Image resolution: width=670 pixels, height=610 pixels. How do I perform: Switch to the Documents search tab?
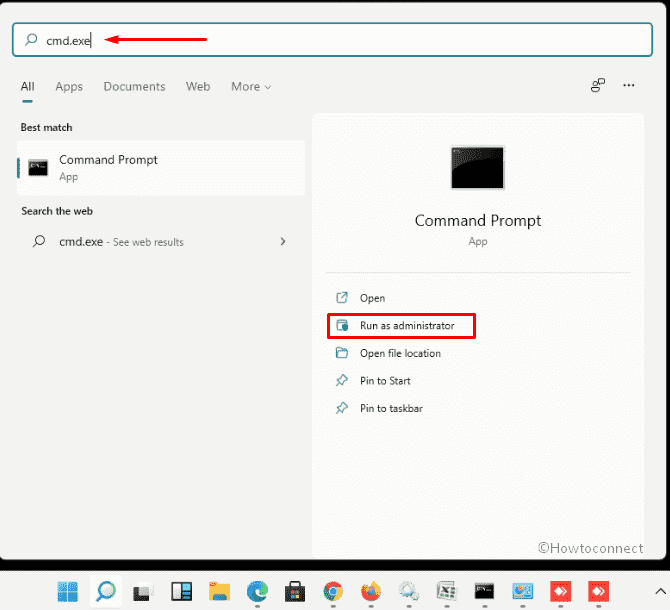[x=134, y=86]
